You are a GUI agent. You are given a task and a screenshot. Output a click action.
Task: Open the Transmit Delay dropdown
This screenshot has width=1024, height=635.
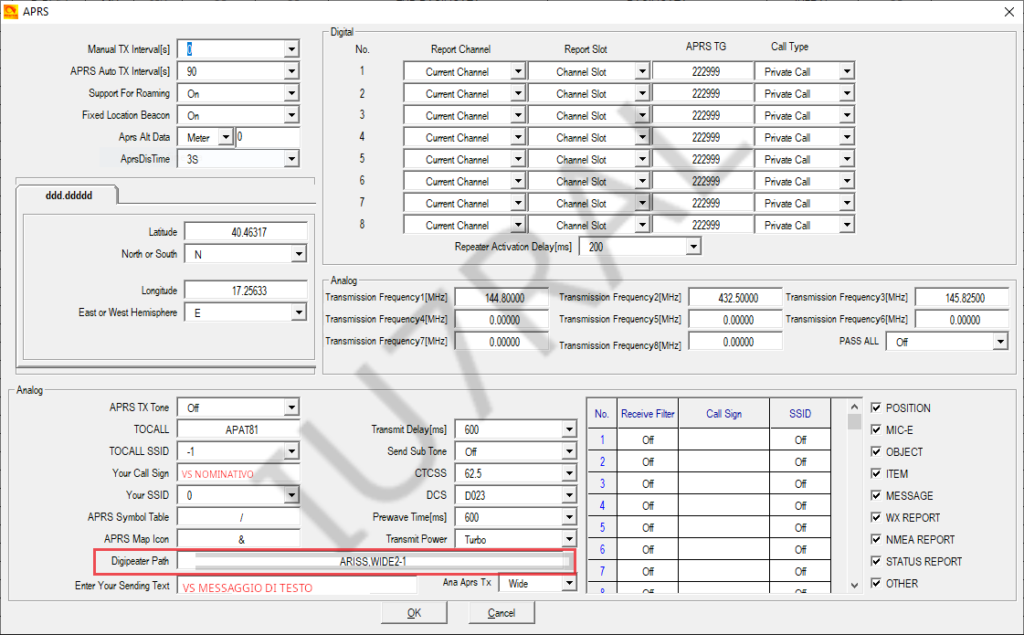[x=569, y=429]
